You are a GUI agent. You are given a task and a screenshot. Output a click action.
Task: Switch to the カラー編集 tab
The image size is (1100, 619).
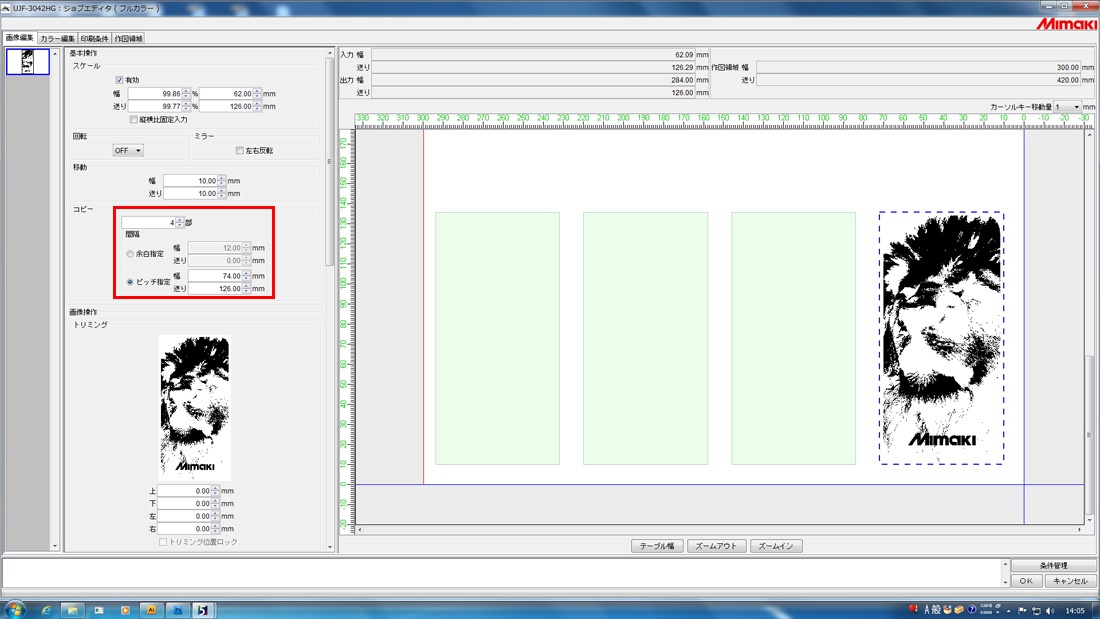point(57,38)
